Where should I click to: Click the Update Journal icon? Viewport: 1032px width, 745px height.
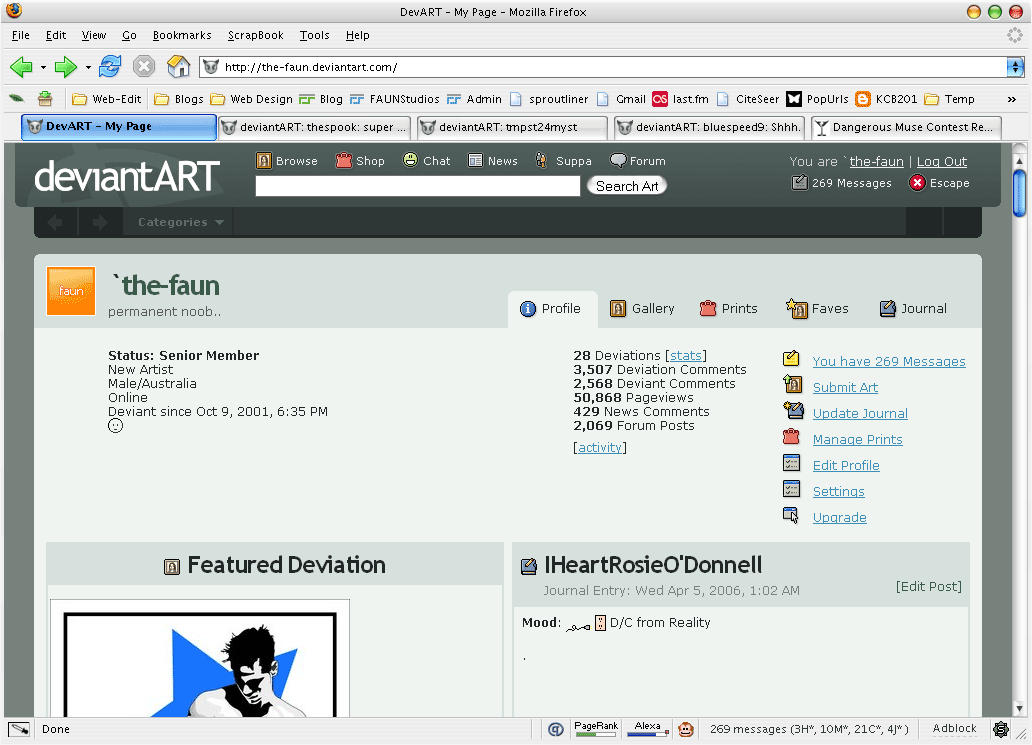tap(794, 411)
